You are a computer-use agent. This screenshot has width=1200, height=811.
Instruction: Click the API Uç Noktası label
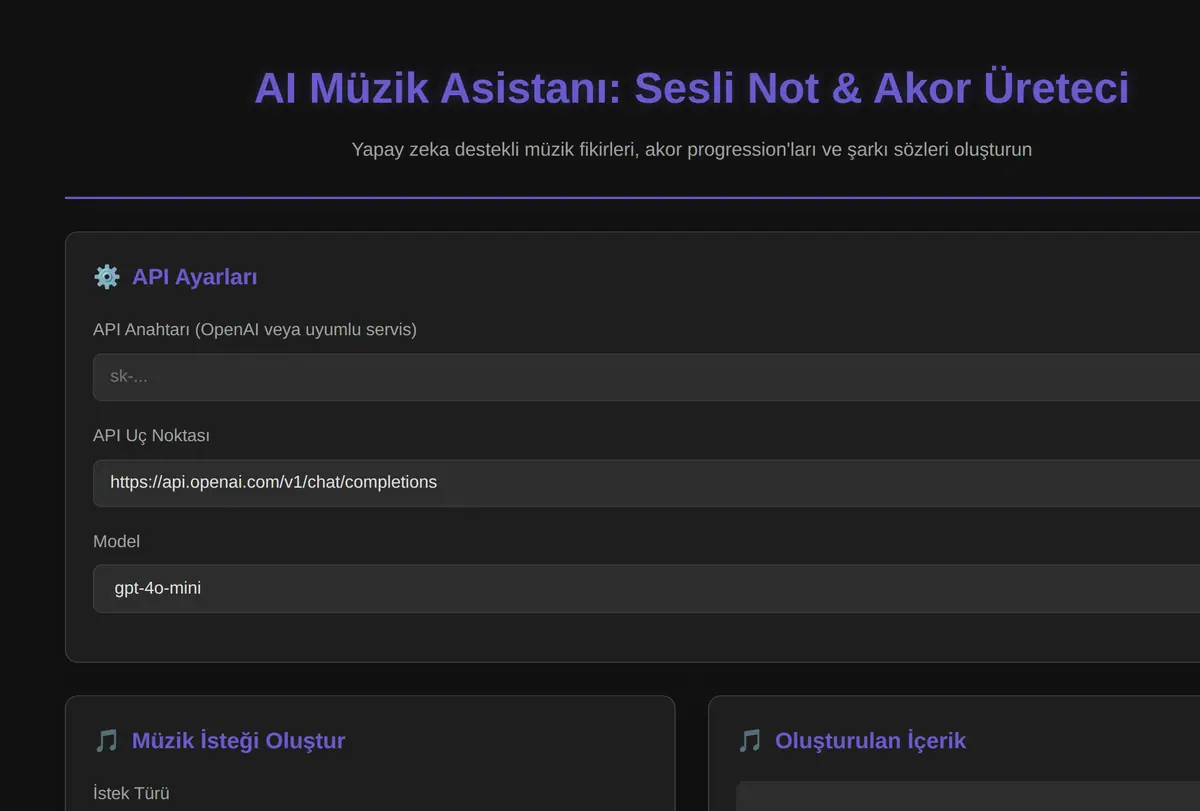coord(151,436)
